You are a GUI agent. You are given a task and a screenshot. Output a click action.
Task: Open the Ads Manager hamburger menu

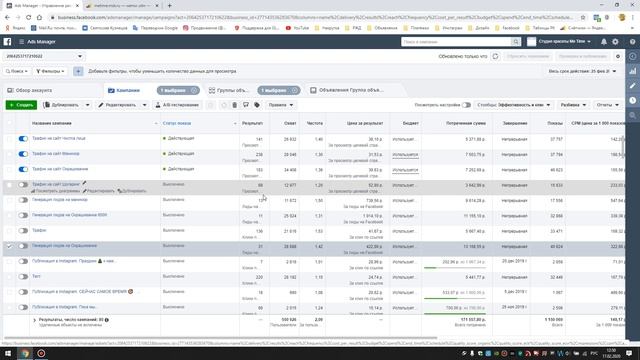[21, 42]
